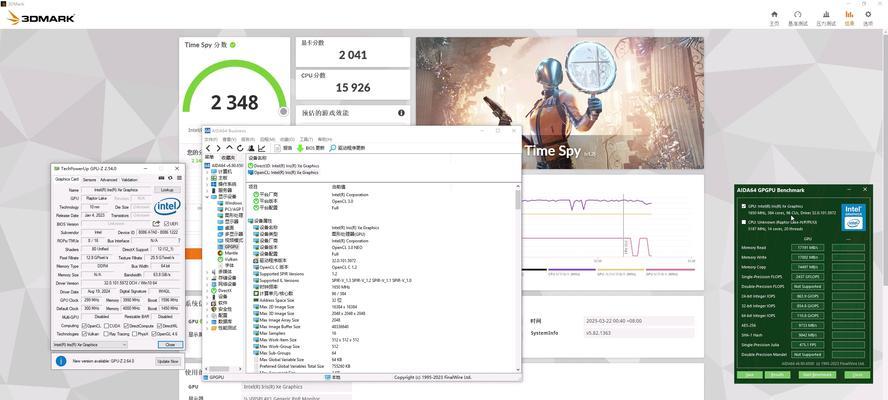The image size is (888, 400).
Task: Click the Save button in GPGPU Benchmark
Action: pos(749,375)
